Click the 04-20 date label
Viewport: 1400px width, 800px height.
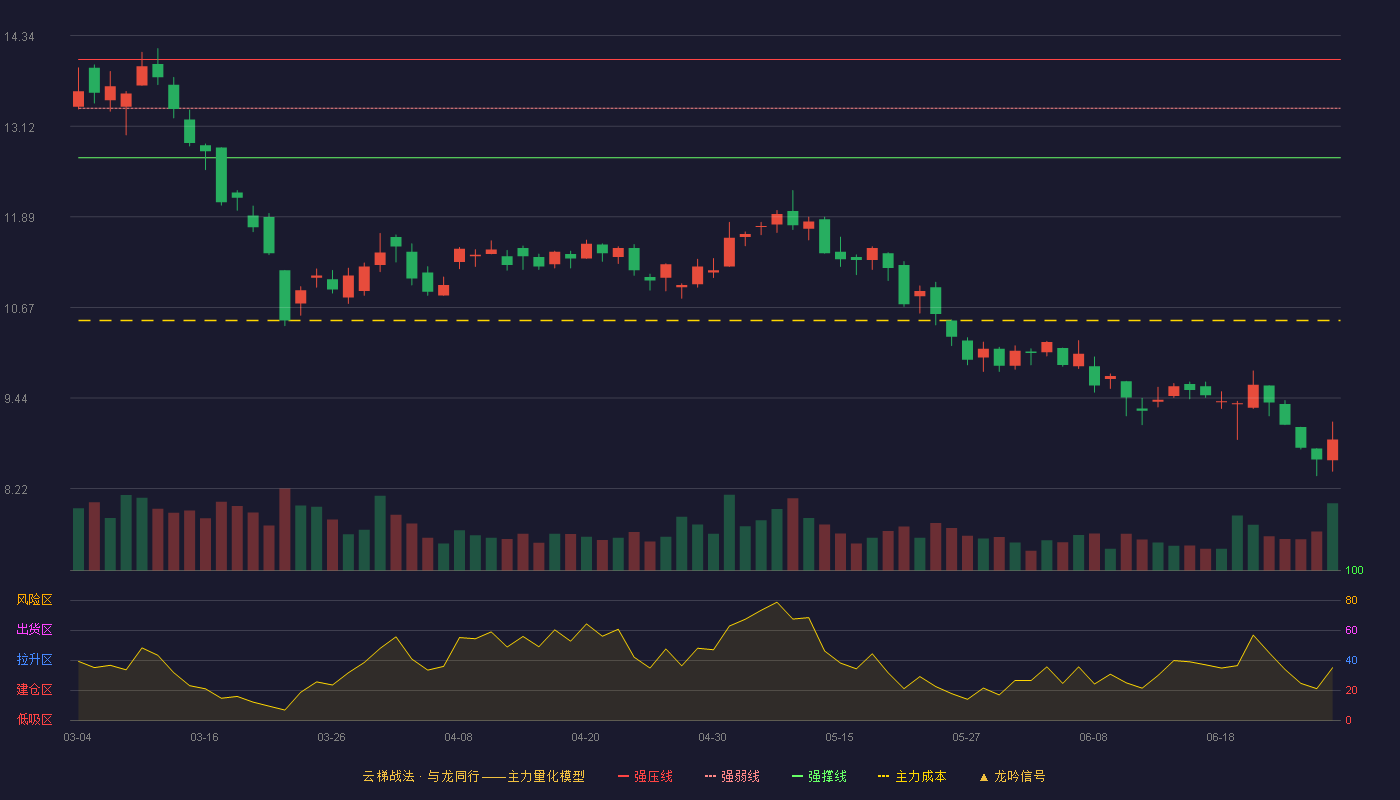(x=585, y=737)
